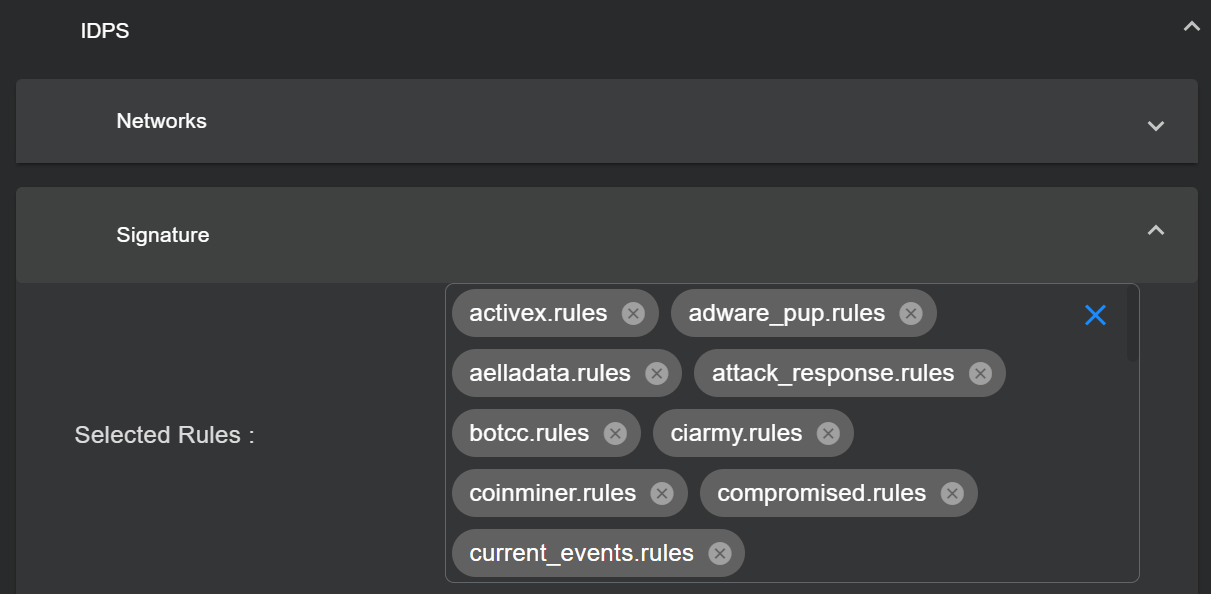Remove the attack_response.rules tag
This screenshot has height=594, width=1211.
pyautogui.click(x=980, y=374)
